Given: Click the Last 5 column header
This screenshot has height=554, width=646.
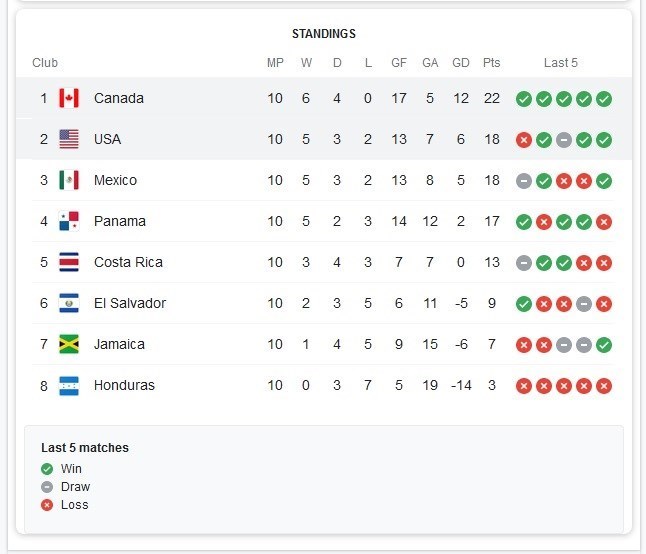Looking at the screenshot, I should pyautogui.click(x=561, y=63).
